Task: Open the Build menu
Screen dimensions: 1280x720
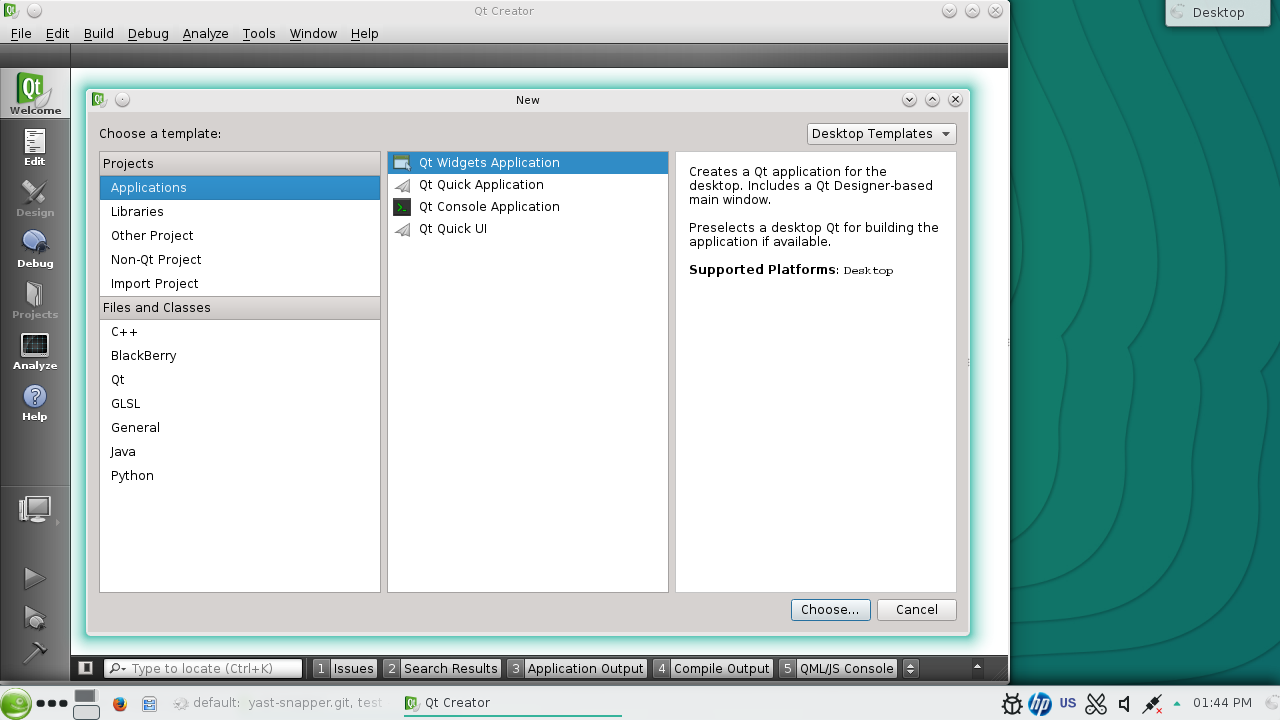Action: 99,33
